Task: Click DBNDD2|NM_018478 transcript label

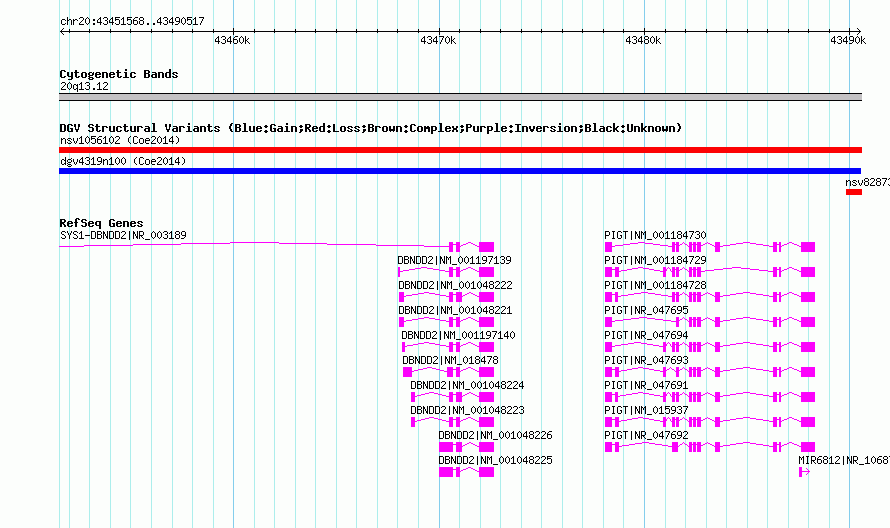Action: 450,360
